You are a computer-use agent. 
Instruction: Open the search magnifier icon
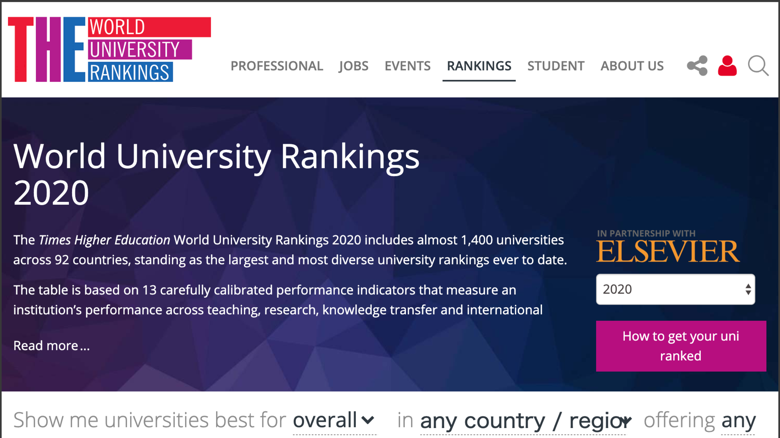(x=758, y=66)
